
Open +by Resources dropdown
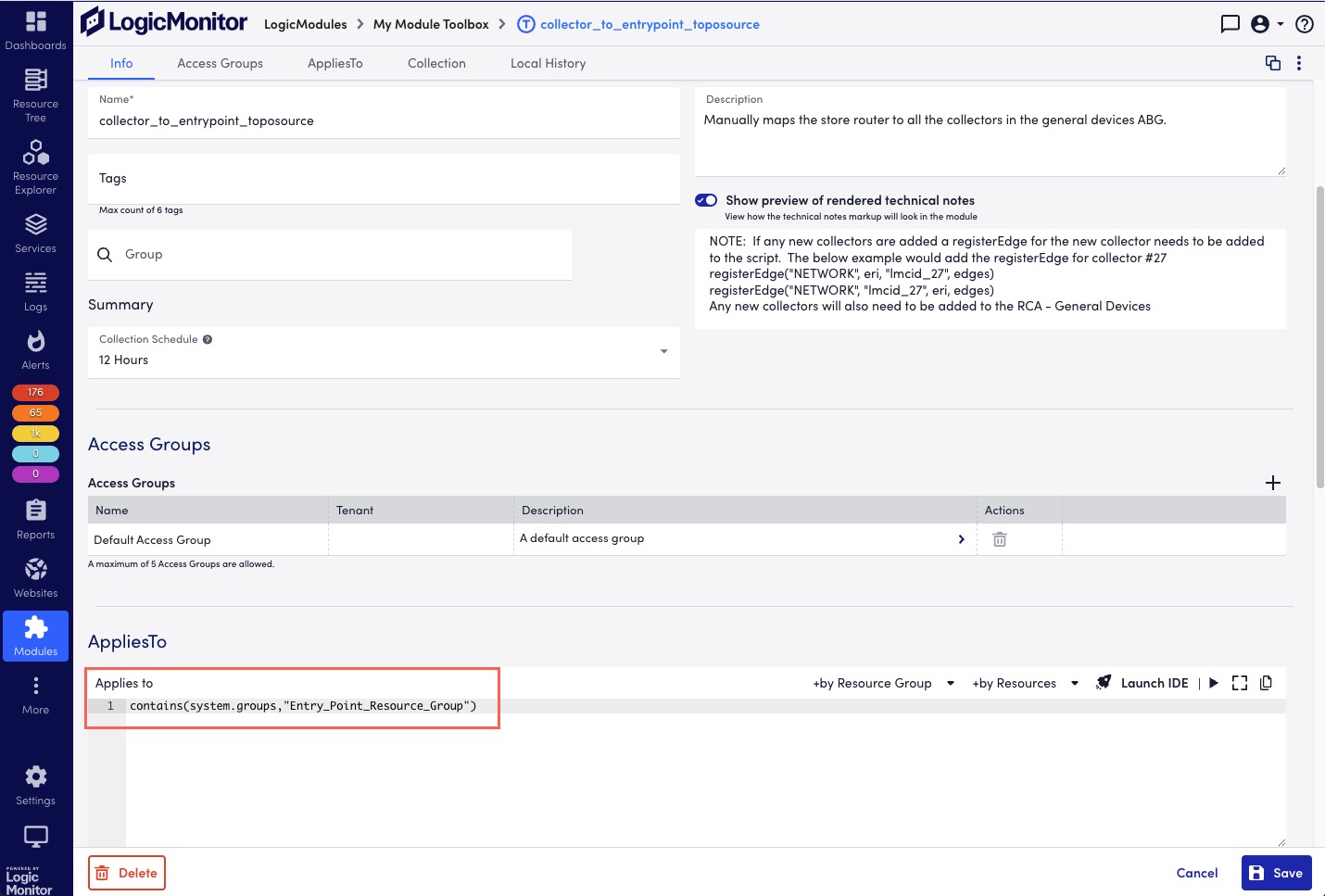tap(1026, 683)
